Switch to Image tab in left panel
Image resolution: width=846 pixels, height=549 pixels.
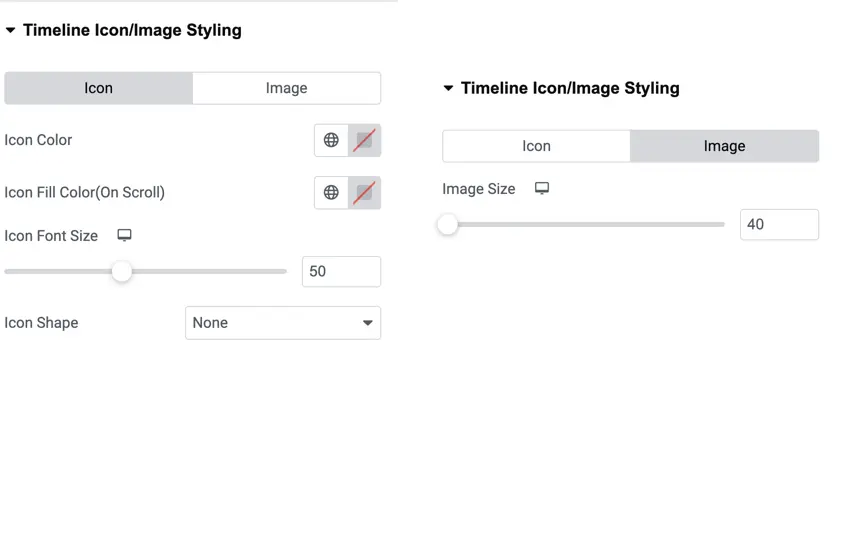point(286,88)
